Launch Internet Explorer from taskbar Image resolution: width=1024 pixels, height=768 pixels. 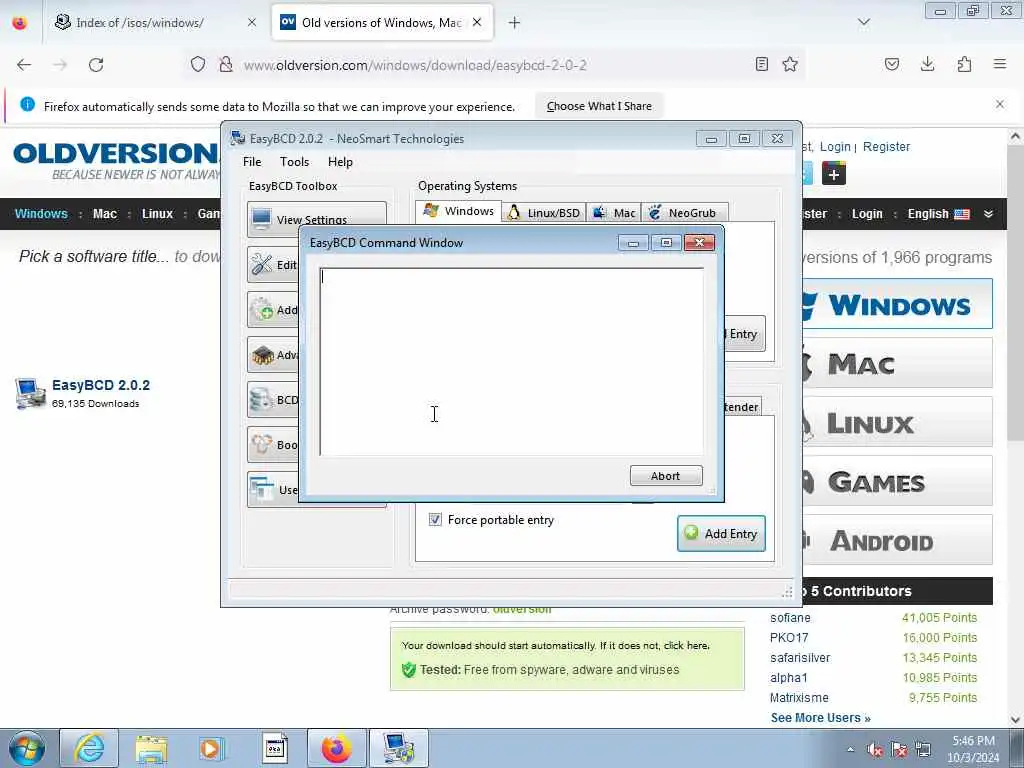(x=89, y=748)
